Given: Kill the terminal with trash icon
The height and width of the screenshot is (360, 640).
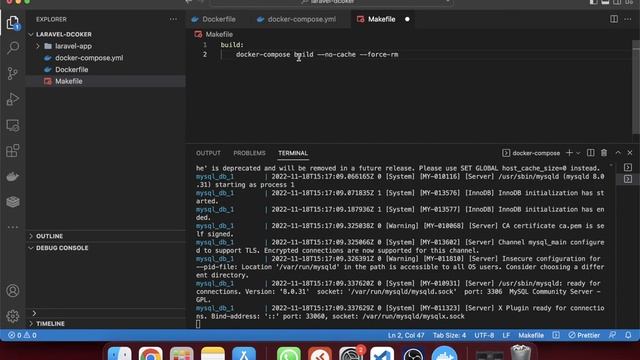Looking at the screenshot, I should tap(604, 153).
